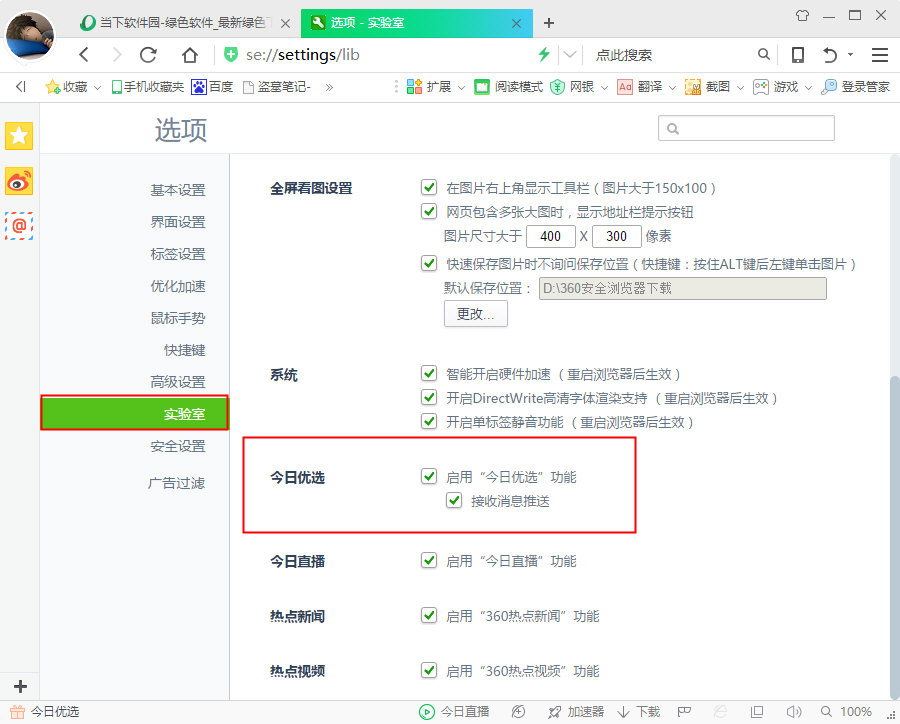Screen dimensions: 900x724
Task: Expand the 扩展 dropdown arrow
Action: coord(462,88)
